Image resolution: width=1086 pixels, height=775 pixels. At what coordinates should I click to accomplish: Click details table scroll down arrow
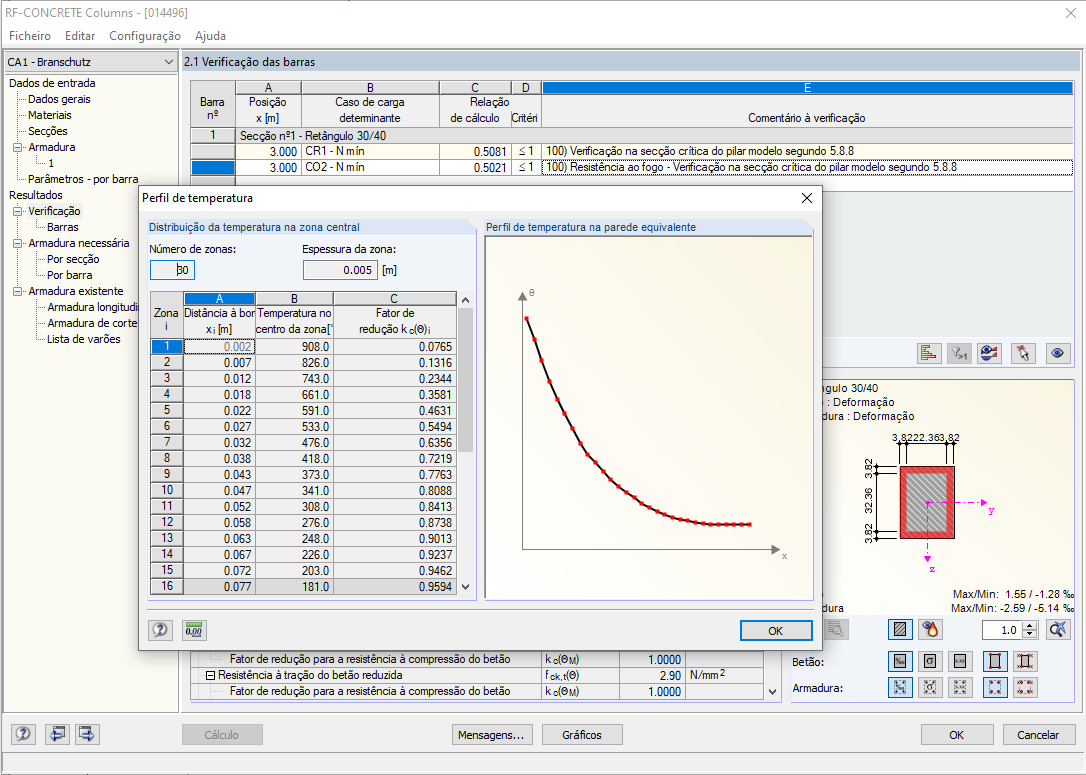click(773, 691)
